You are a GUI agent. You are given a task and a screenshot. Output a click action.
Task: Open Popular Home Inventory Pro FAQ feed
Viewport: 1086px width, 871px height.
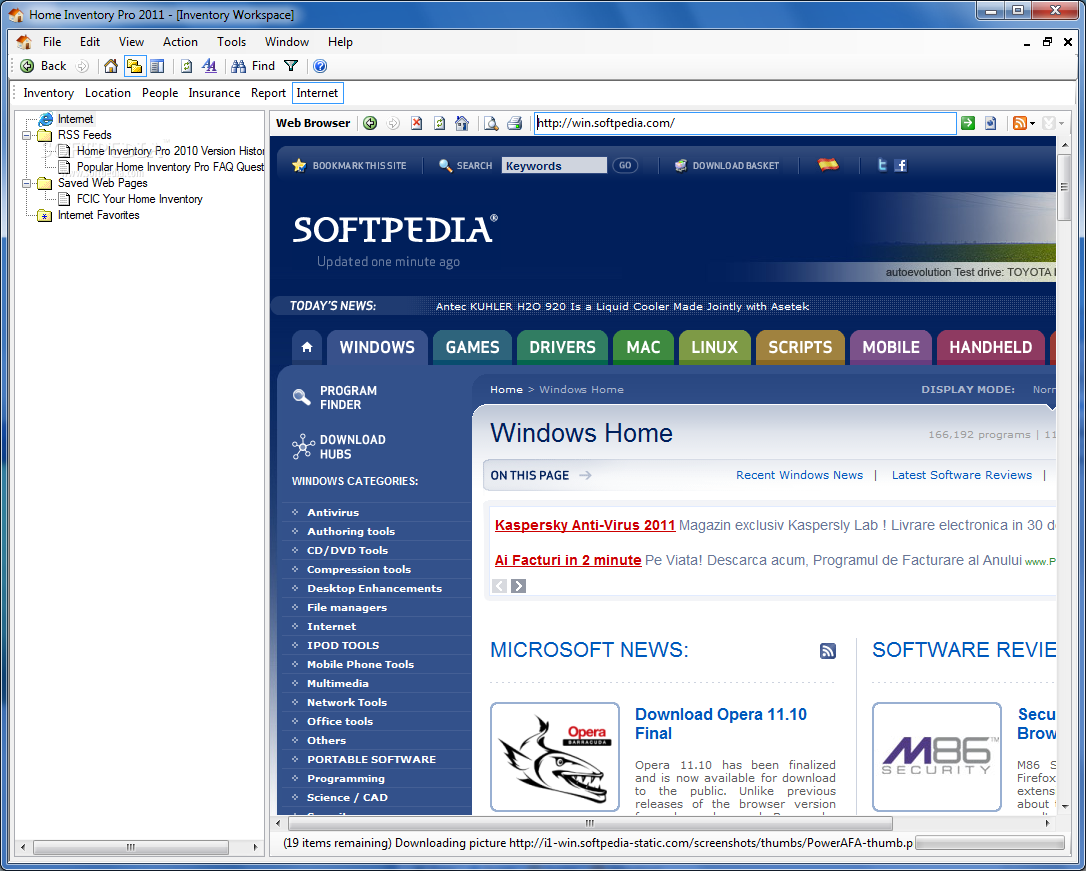(x=170, y=167)
